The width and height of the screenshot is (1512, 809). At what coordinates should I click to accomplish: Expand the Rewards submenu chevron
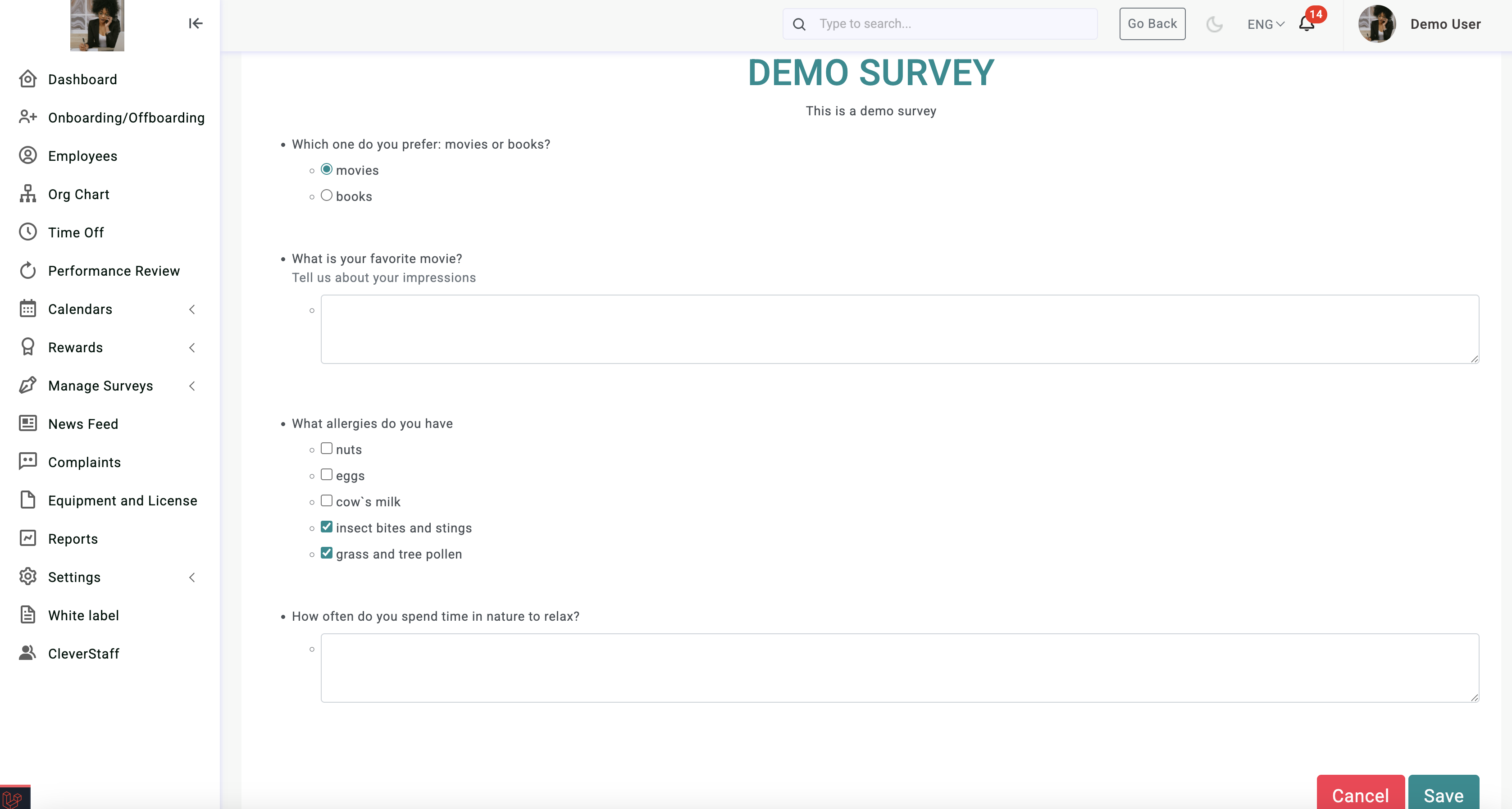(192, 347)
